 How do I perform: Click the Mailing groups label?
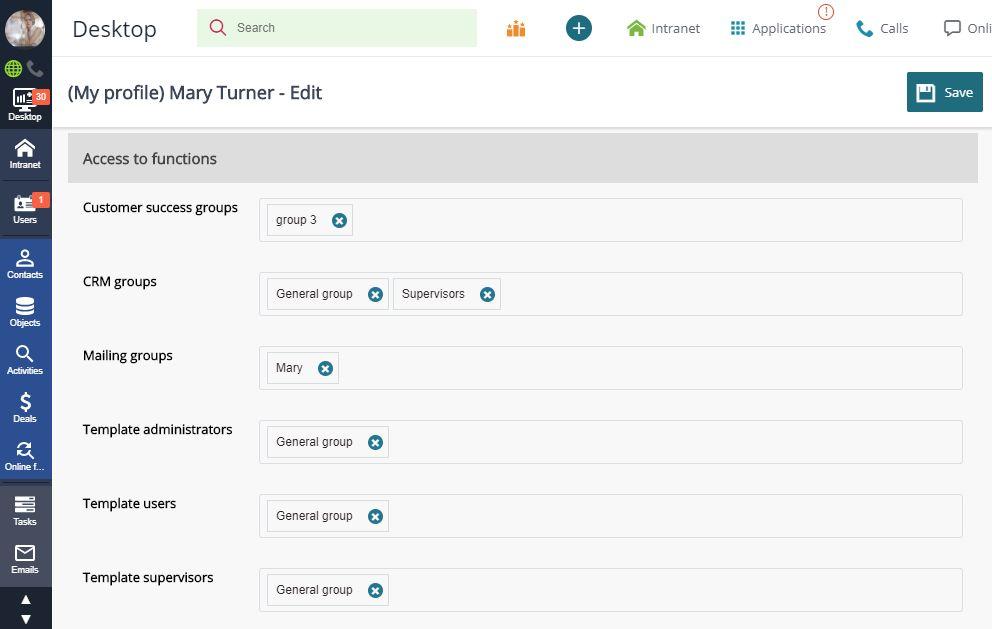coord(128,356)
